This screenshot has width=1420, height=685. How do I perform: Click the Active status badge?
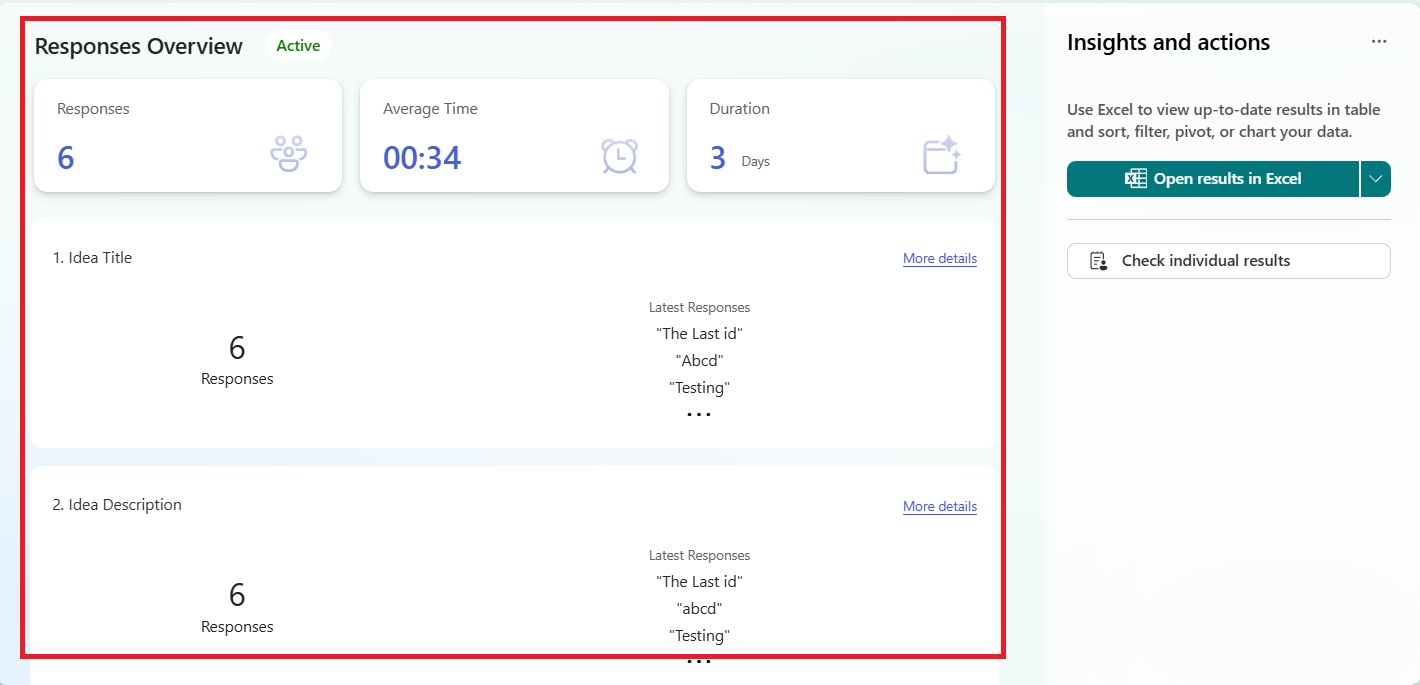[x=298, y=46]
